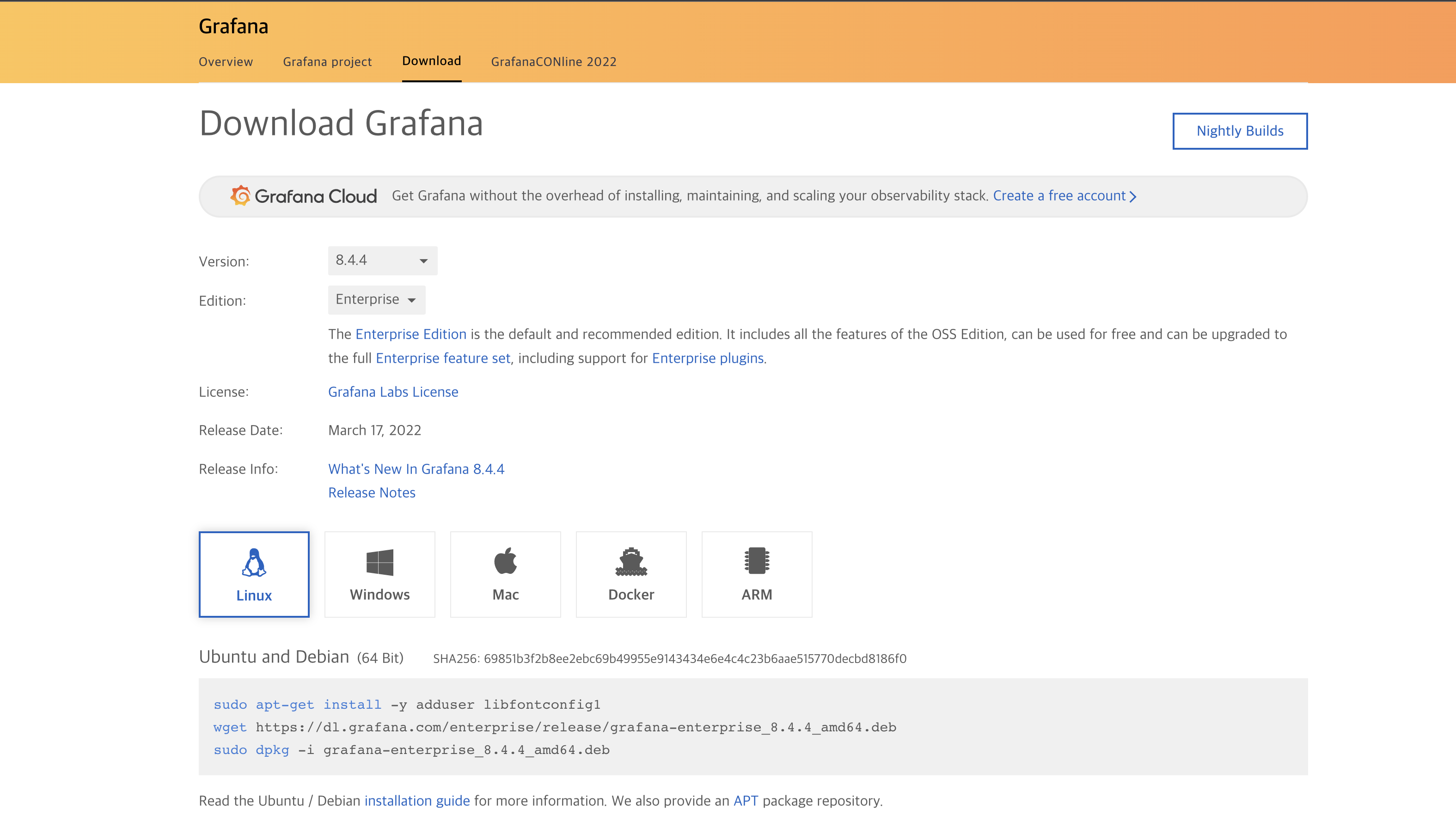Go to the Overview tab
1456x827 pixels.
(x=226, y=61)
